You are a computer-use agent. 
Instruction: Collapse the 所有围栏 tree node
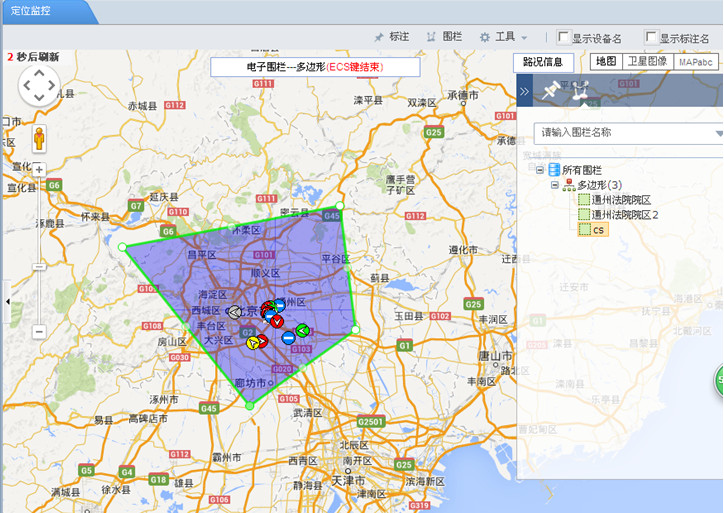point(540,171)
